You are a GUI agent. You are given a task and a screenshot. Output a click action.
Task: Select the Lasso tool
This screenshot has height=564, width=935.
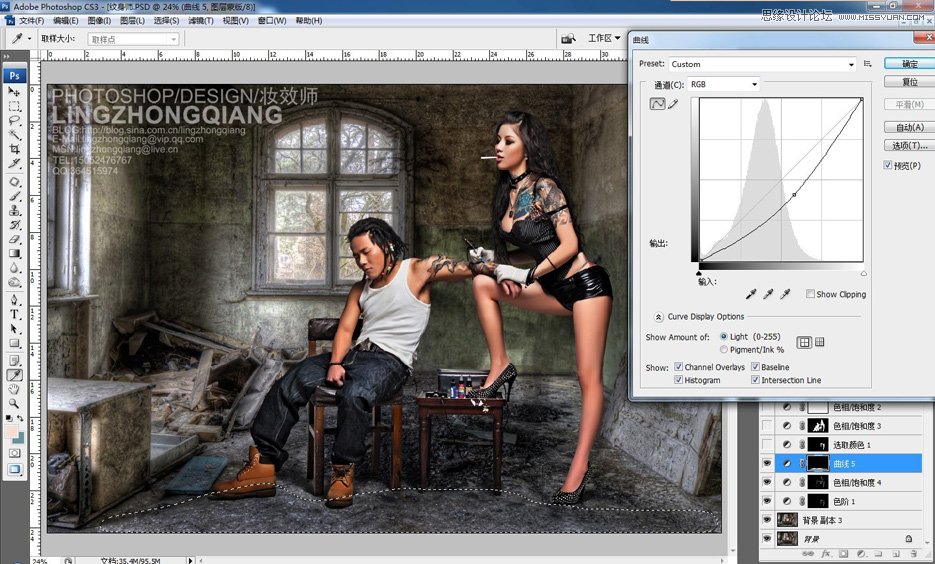point(14,120)
